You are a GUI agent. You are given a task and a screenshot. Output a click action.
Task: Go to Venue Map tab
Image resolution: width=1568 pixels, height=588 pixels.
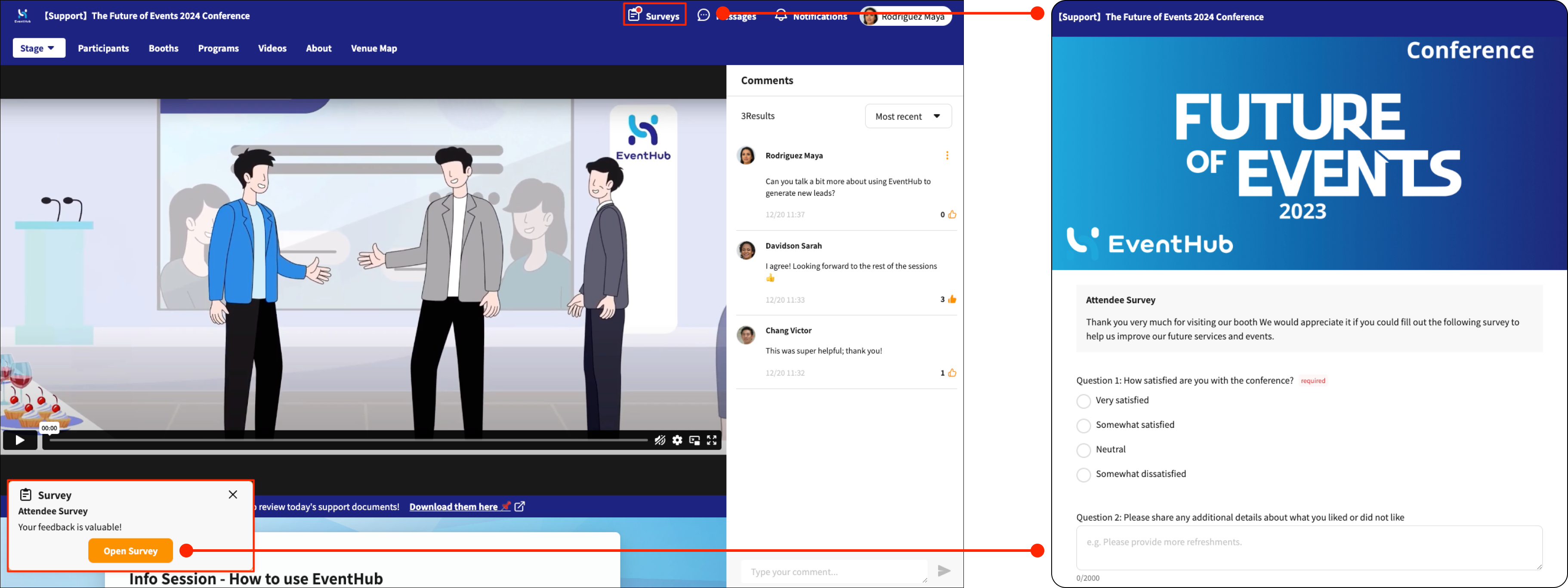pyautogui.click(x=374, y=48)
